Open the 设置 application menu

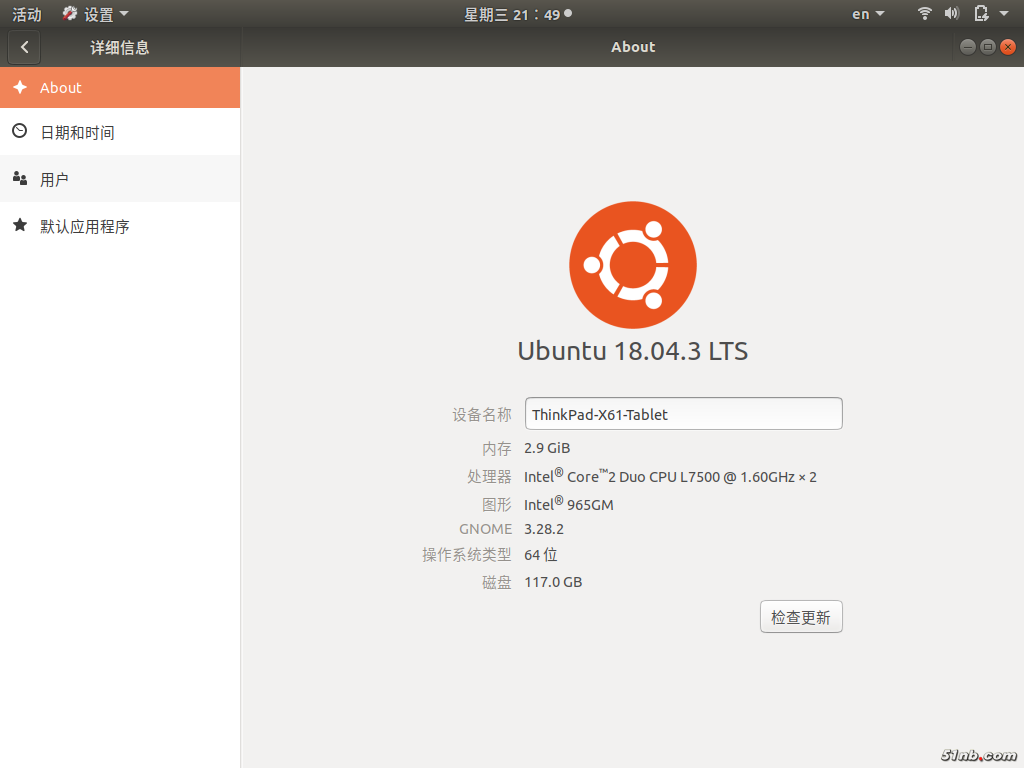coord(97,14)
